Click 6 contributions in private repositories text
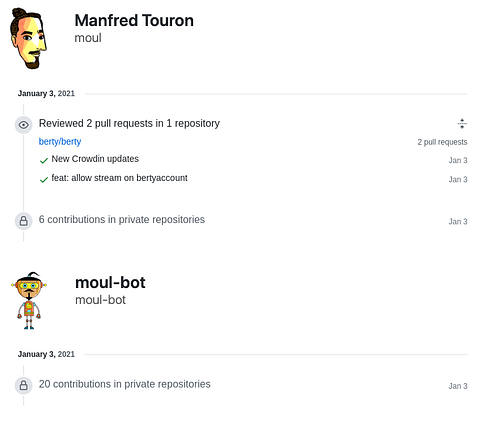Image resolution: width=480 pixels, height=434 pixels. tap(122, 220)
